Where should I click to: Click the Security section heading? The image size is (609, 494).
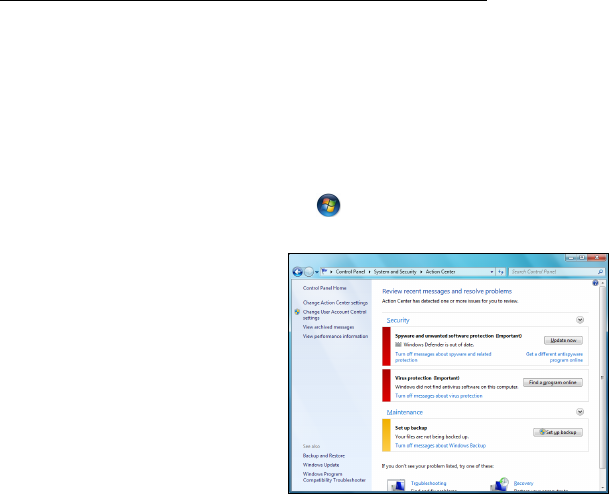[398, 320]
